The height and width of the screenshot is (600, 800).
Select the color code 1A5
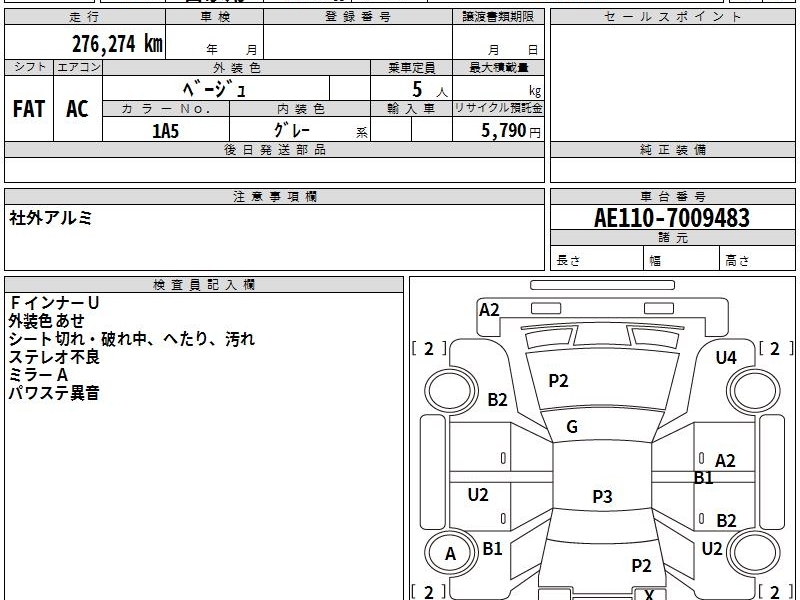coord(165,131)
